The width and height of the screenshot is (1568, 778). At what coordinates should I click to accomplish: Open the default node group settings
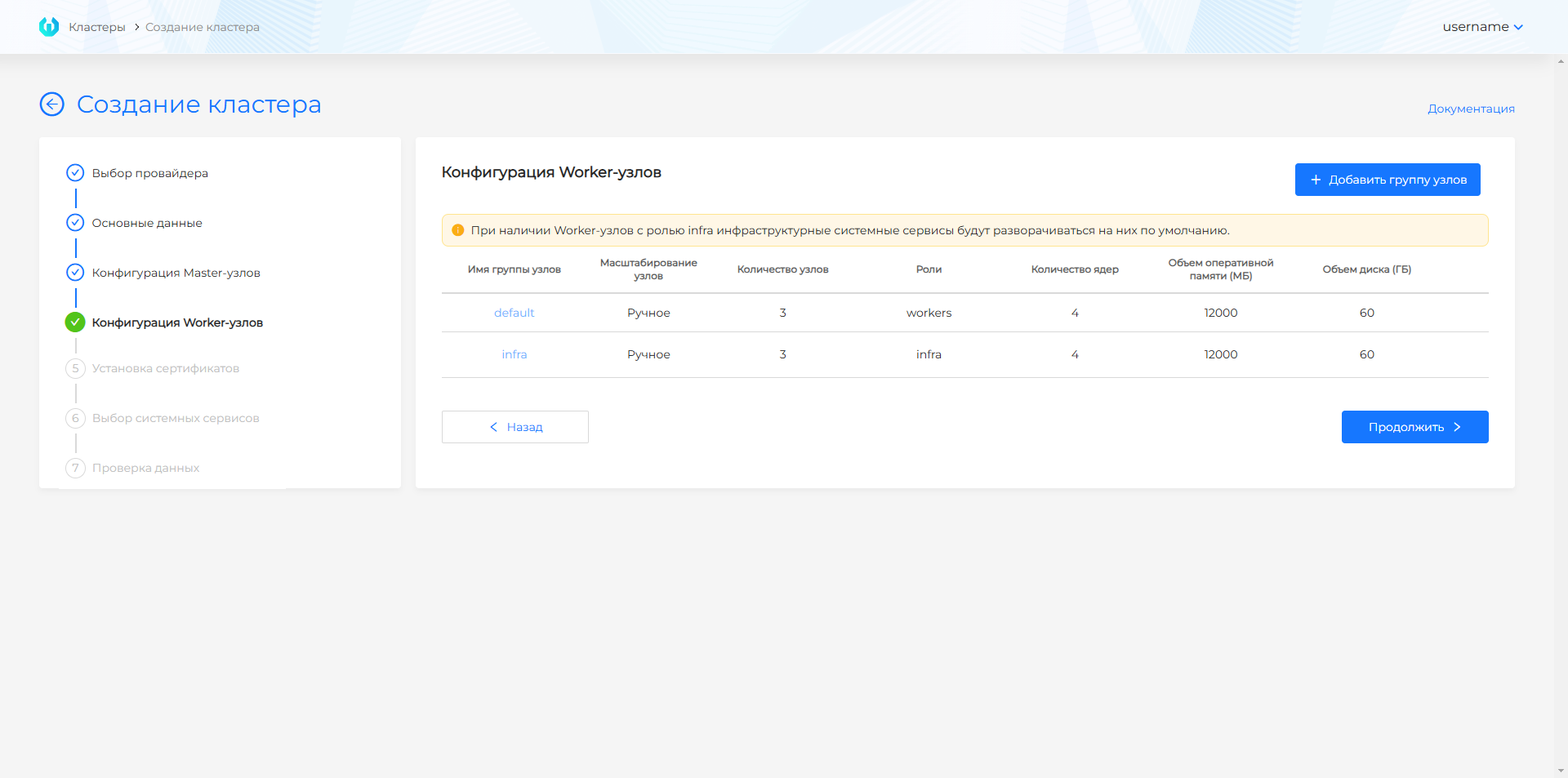point(514,312)
